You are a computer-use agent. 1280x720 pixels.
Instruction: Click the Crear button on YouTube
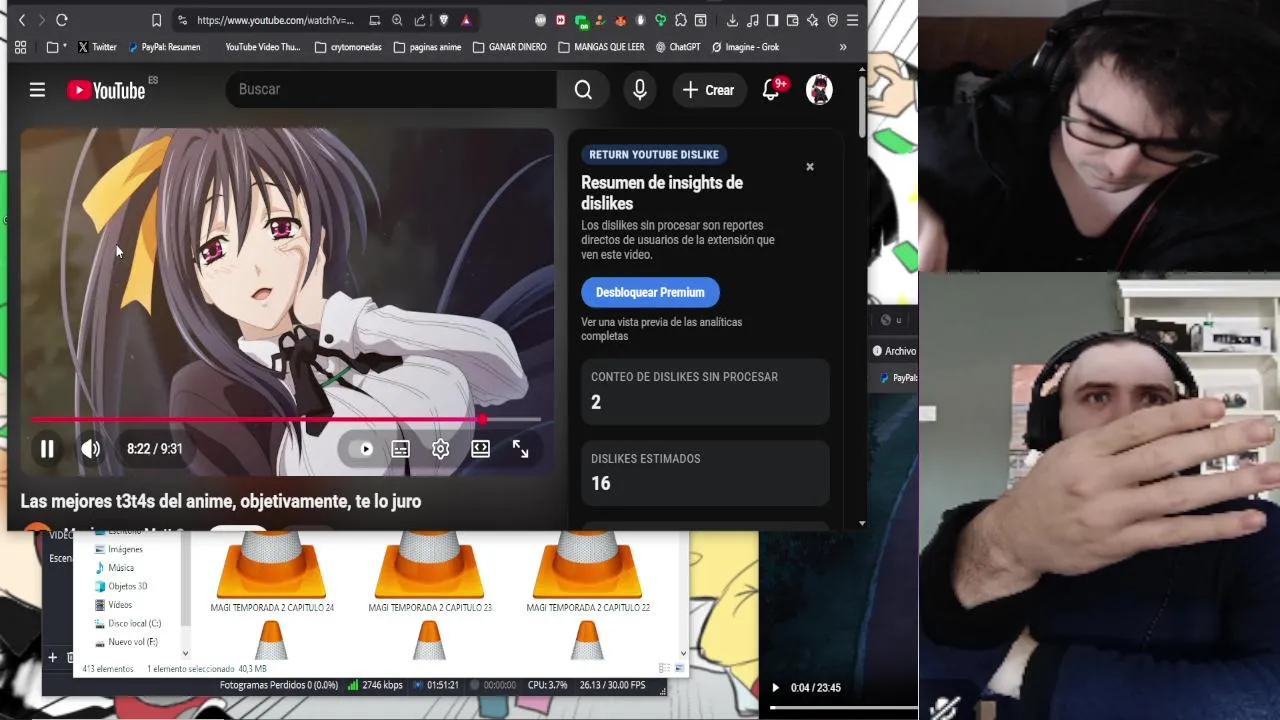point(708,90)
